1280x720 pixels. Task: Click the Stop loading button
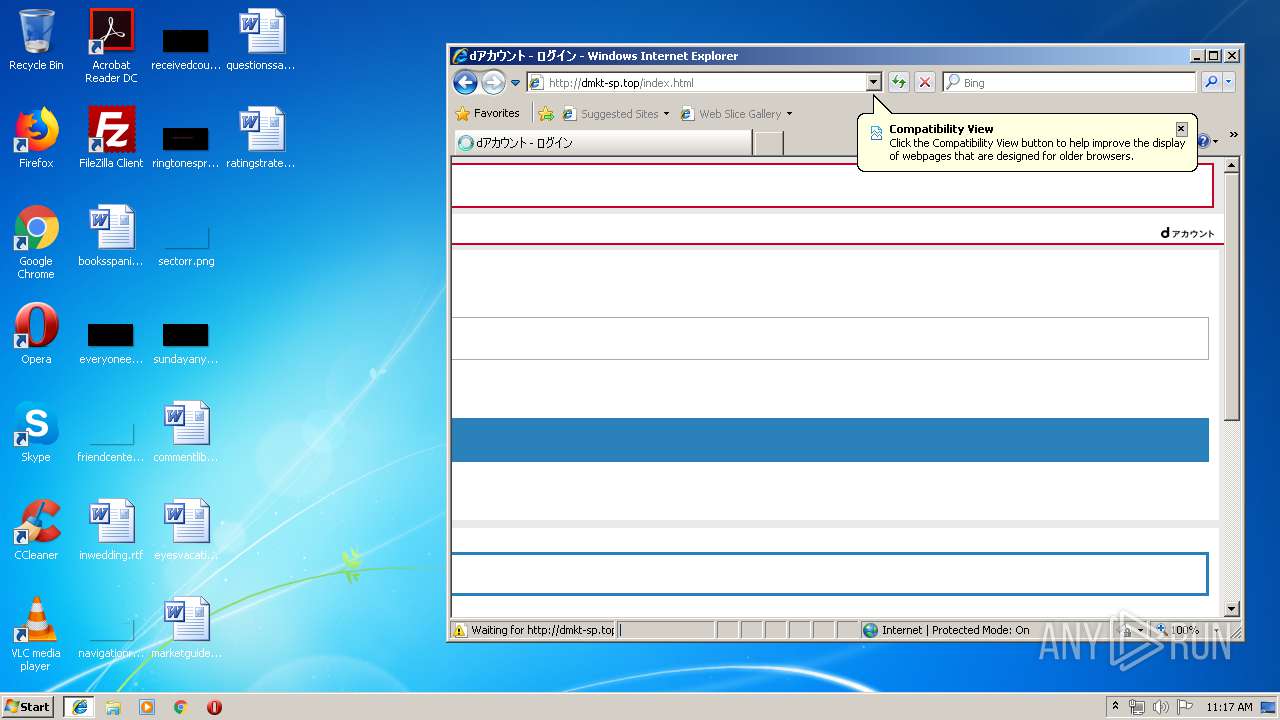tap(925, 82)
